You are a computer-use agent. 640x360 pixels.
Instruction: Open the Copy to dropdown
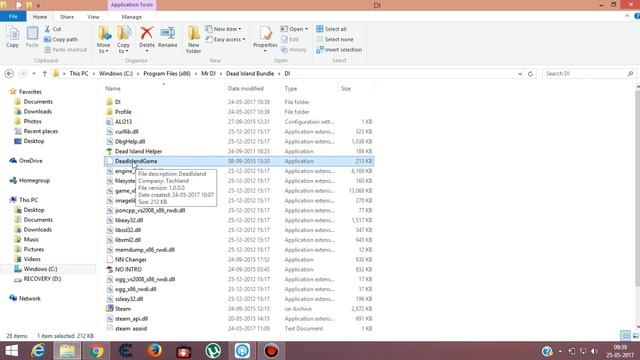pos(123,40)
